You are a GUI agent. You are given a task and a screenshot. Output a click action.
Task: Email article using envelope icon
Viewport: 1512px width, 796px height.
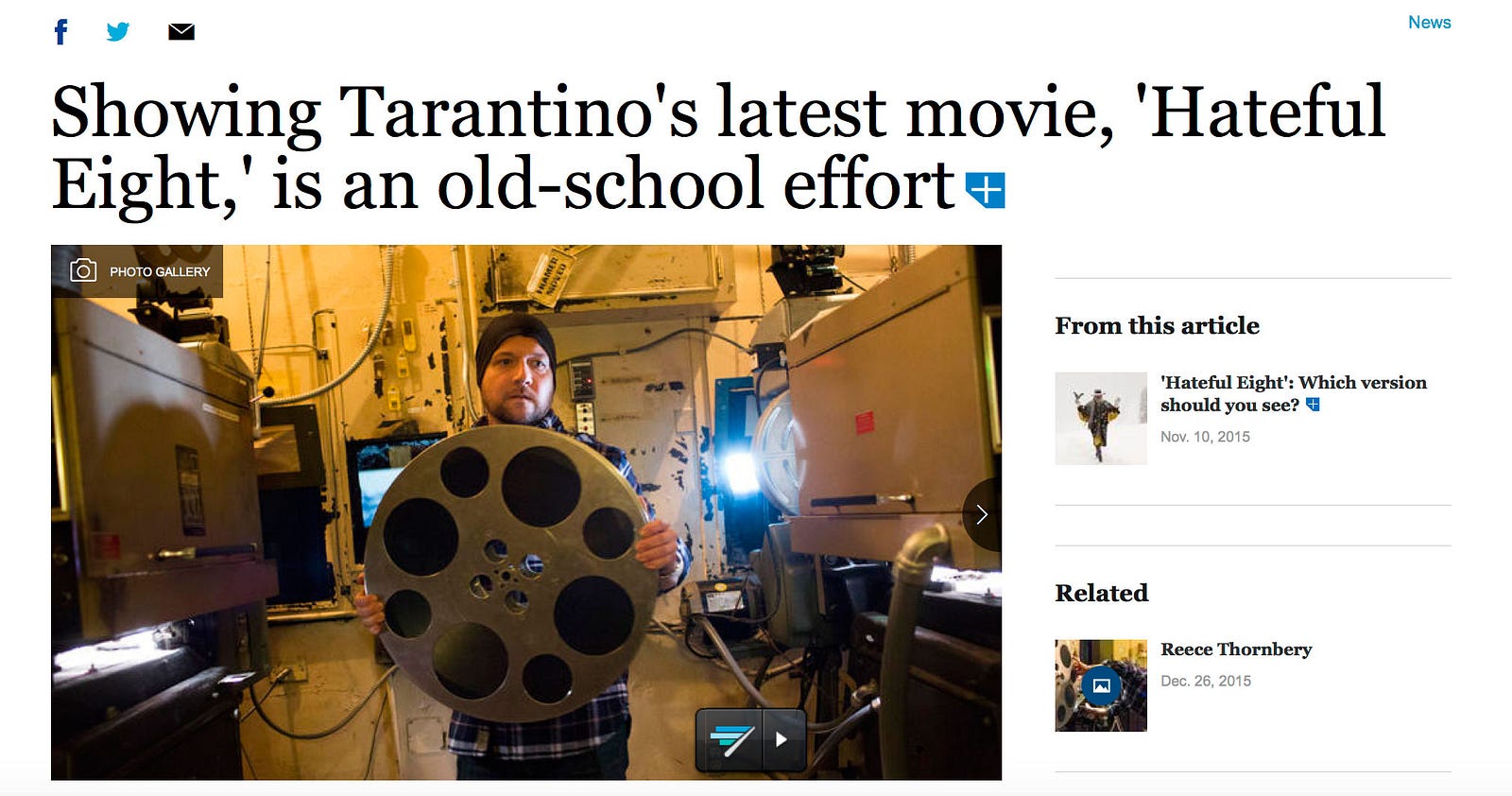[x=181, y=32]
